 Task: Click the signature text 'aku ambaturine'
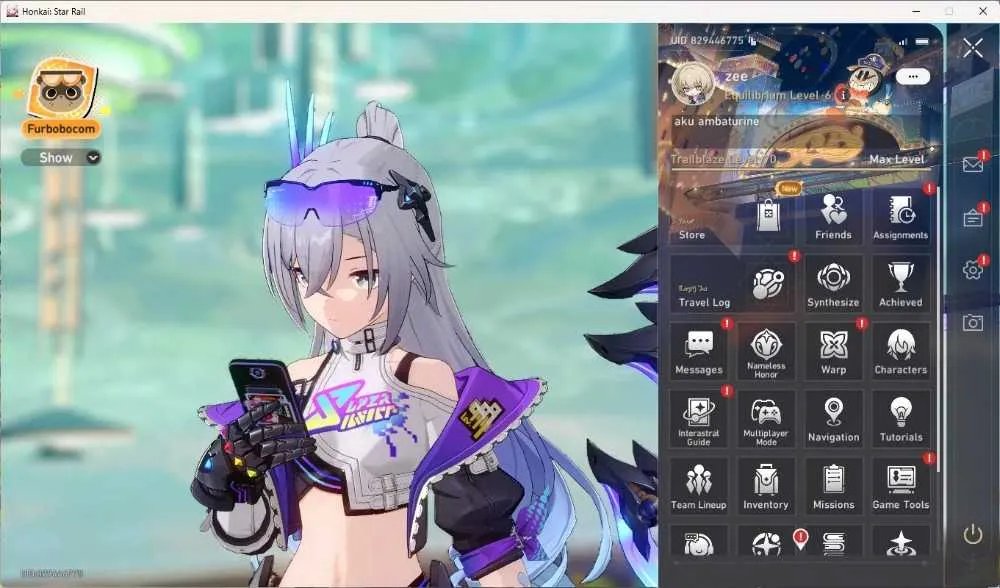tap(716, 121)
